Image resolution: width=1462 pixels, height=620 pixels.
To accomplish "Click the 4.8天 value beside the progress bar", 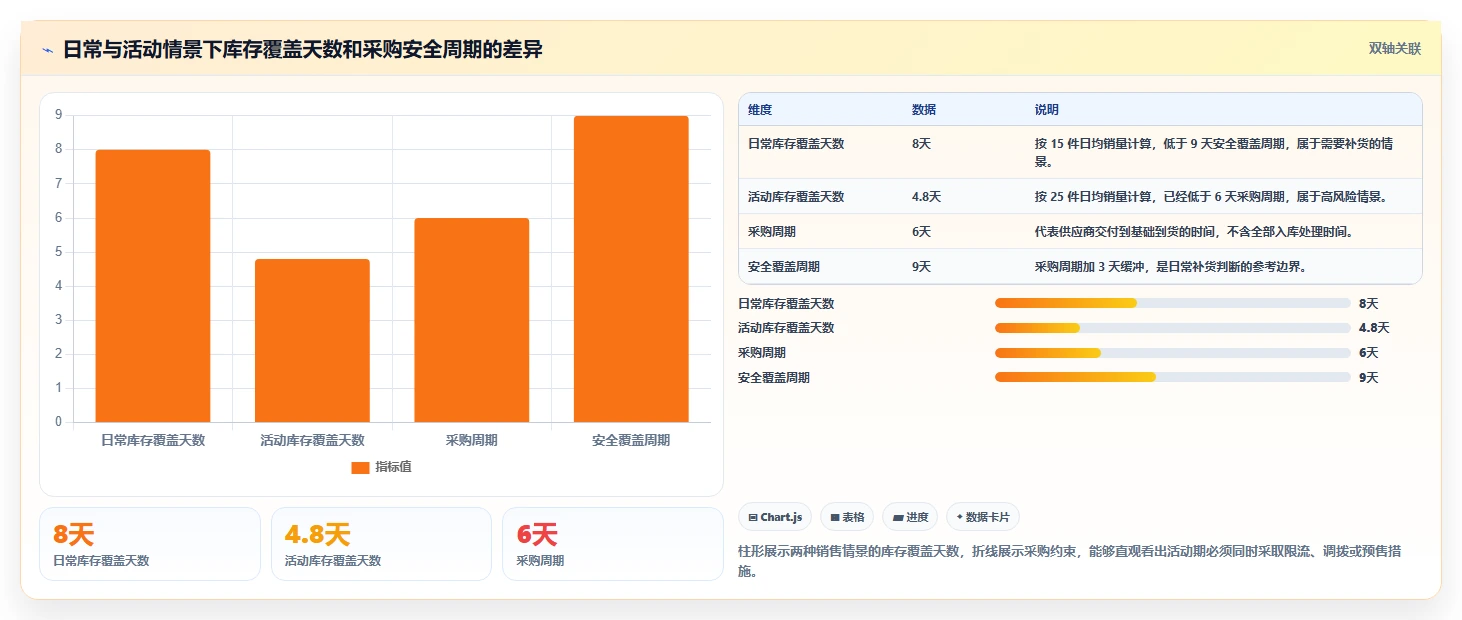I will click(x=1374, y=328).
